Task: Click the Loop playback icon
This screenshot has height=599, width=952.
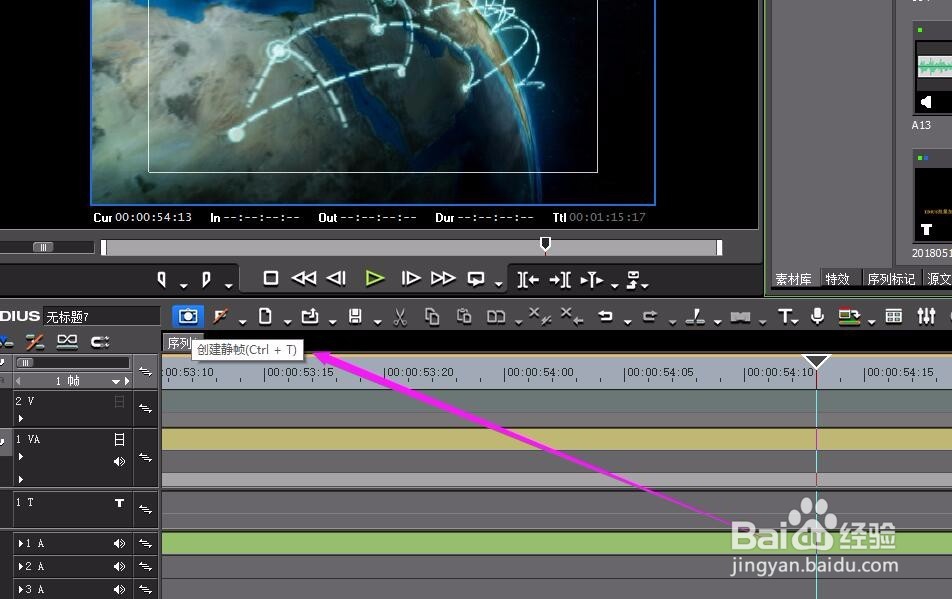Action: pos(476,279)
